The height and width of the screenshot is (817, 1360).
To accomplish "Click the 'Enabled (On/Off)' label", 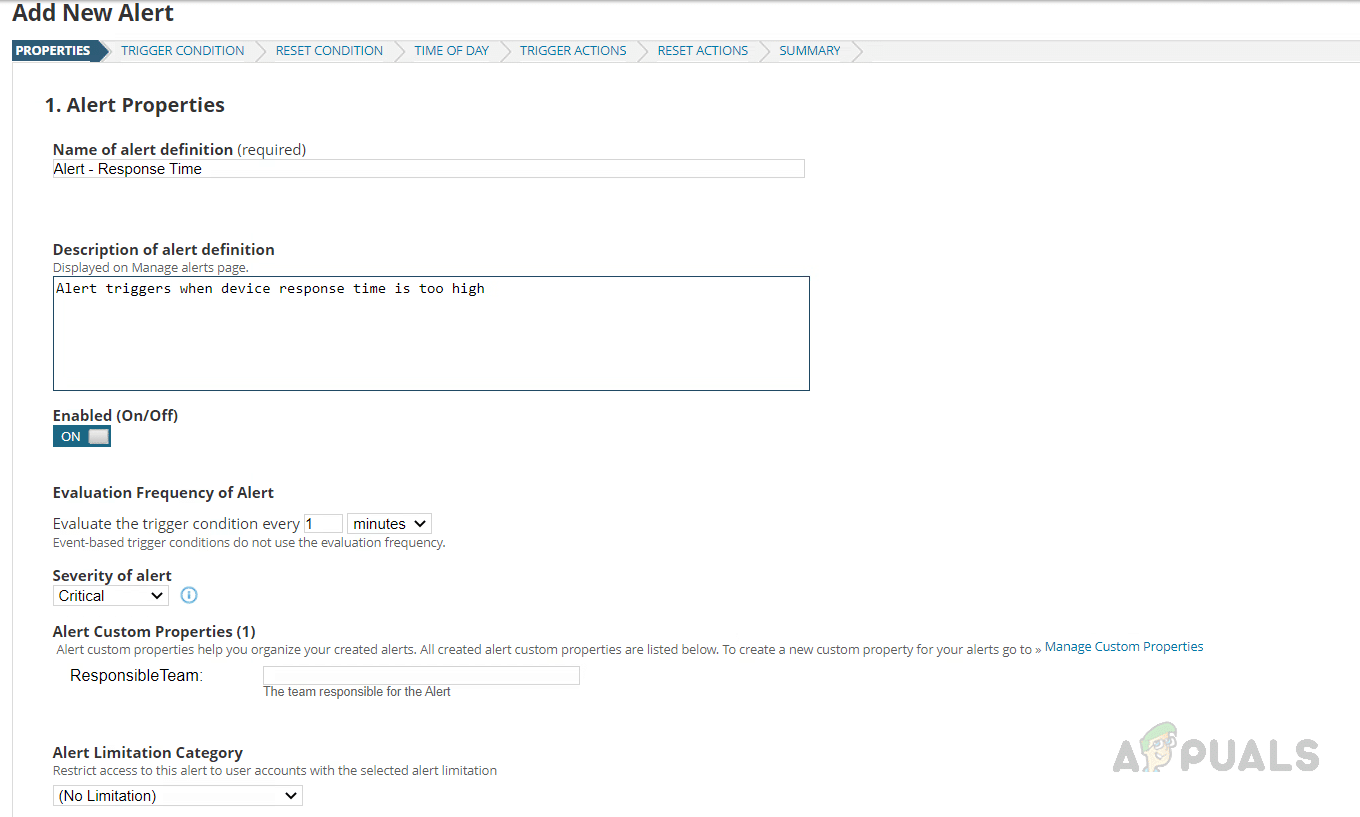I will pyautogui.click(x=115, y=415).
